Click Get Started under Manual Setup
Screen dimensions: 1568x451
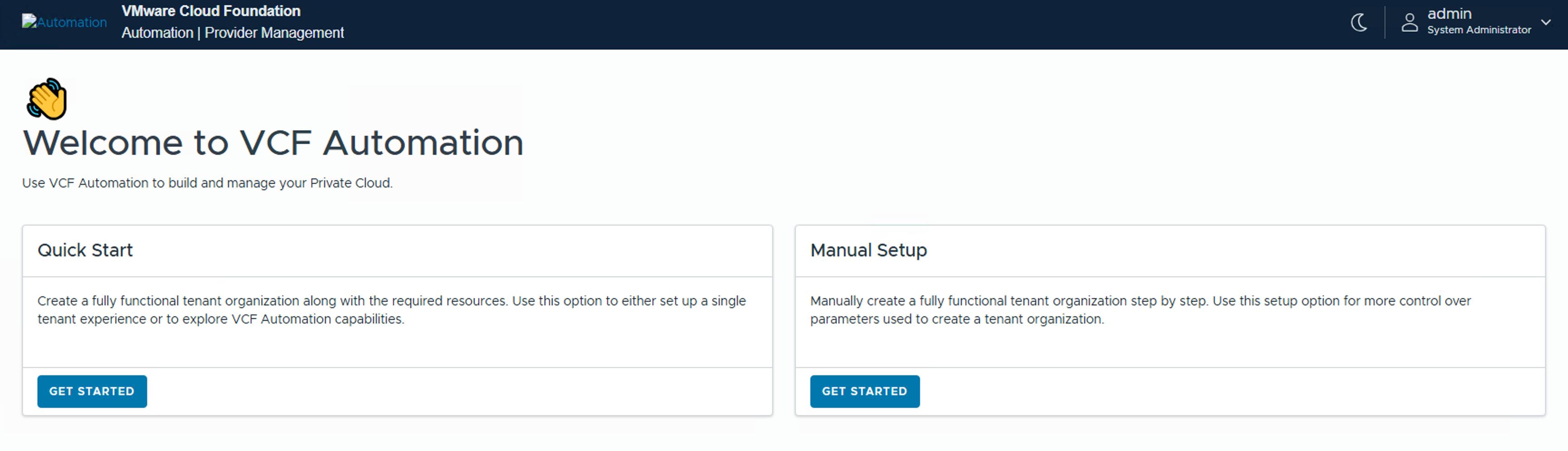coord(864,392)
